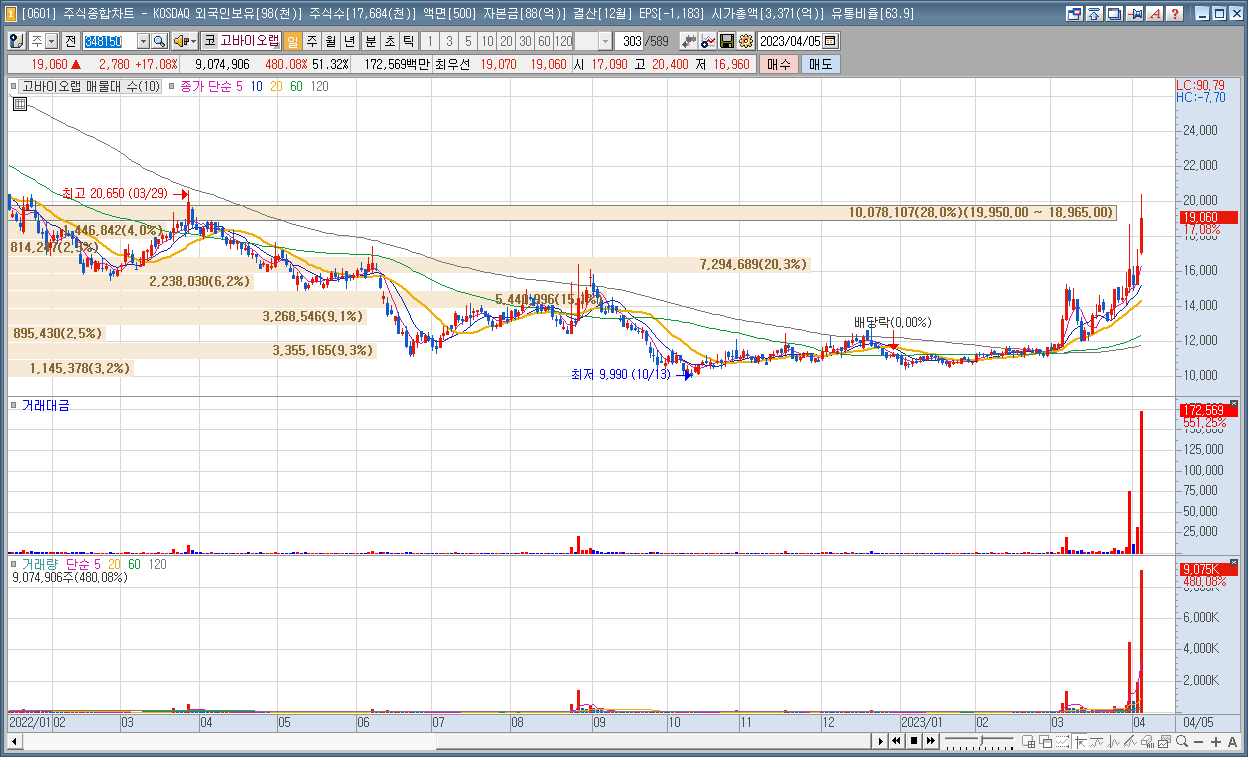Toggle the 종가 단순 moving average marker
Viewport: 1248px width, 757px height.
tap(173, 87)
